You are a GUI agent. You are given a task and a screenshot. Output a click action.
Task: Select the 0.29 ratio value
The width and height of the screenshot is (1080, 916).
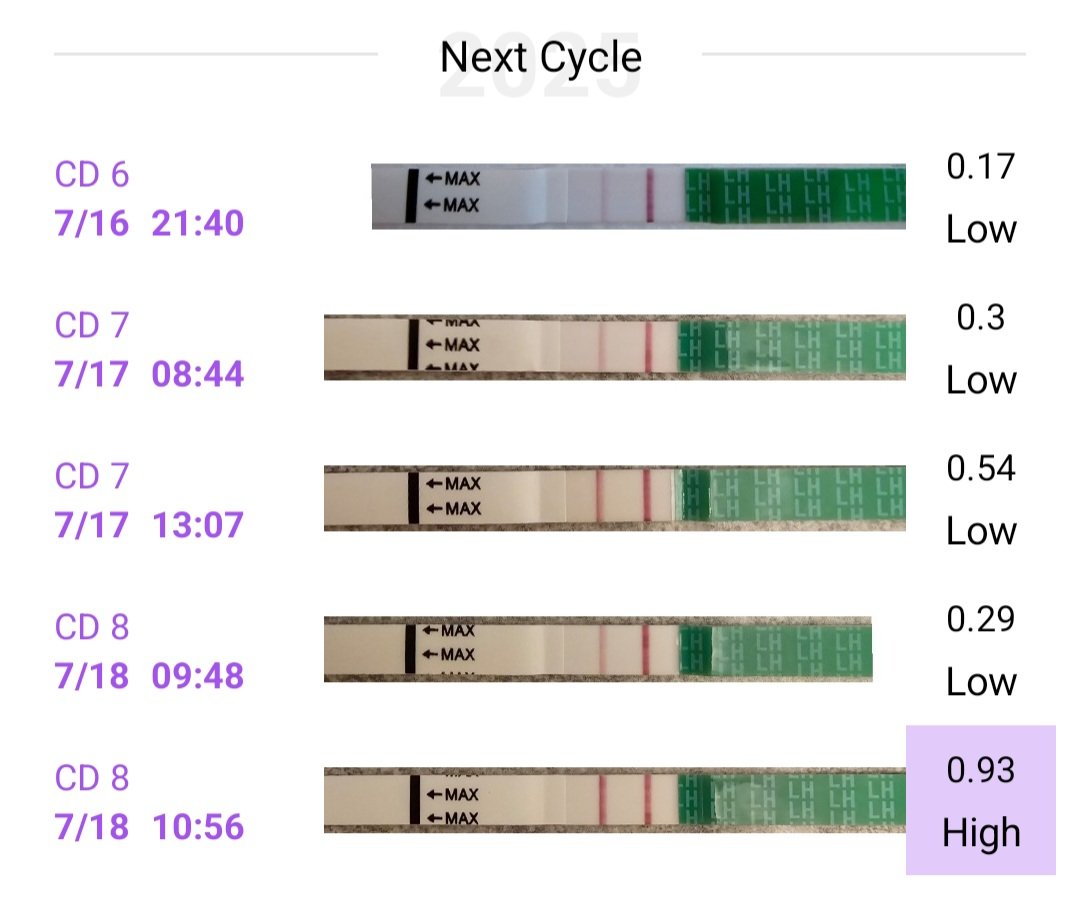click(981, 619)
